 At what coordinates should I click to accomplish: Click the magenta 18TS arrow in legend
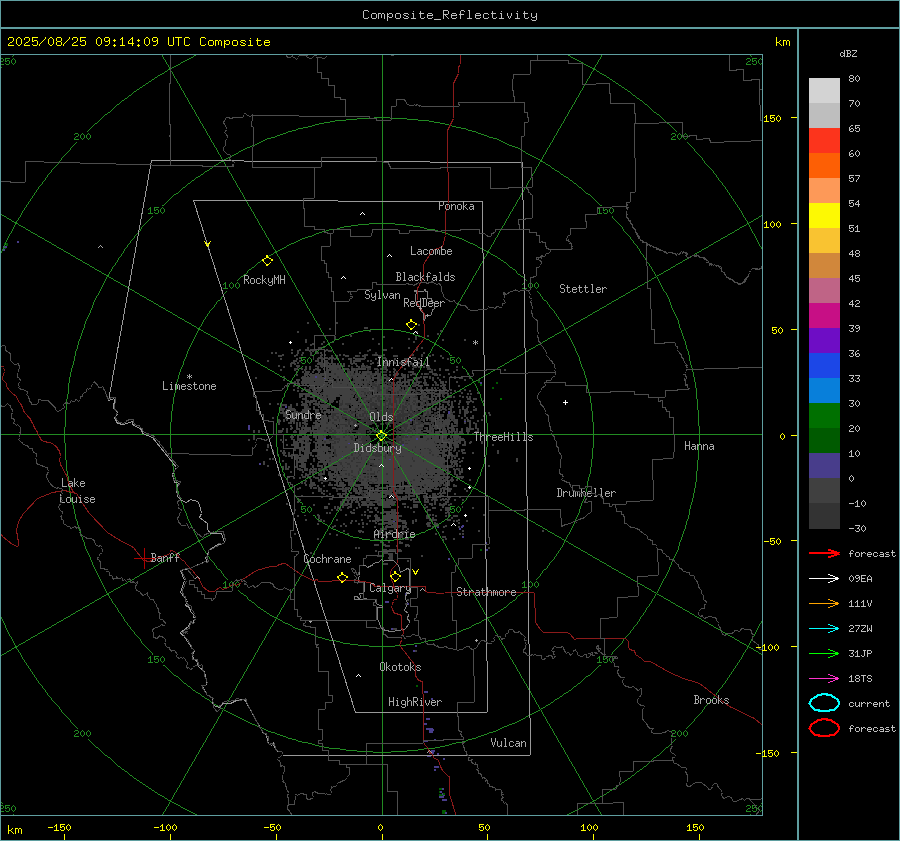click(x=824, y=679)
